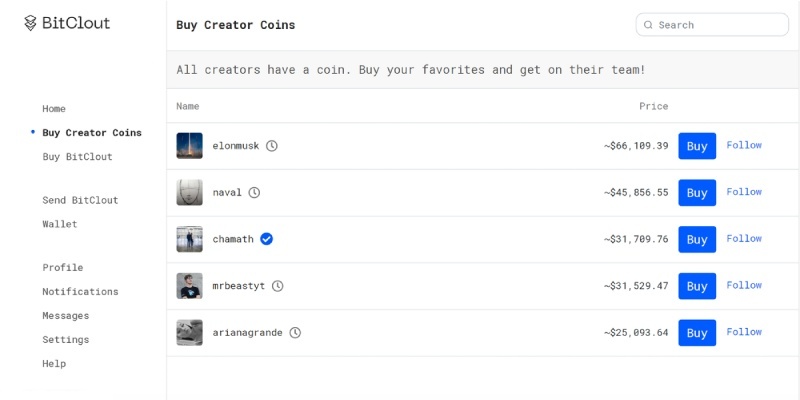The image size is (800, 400).
Task: Click the BitClout logo icon
Action: tap(31, 23)
